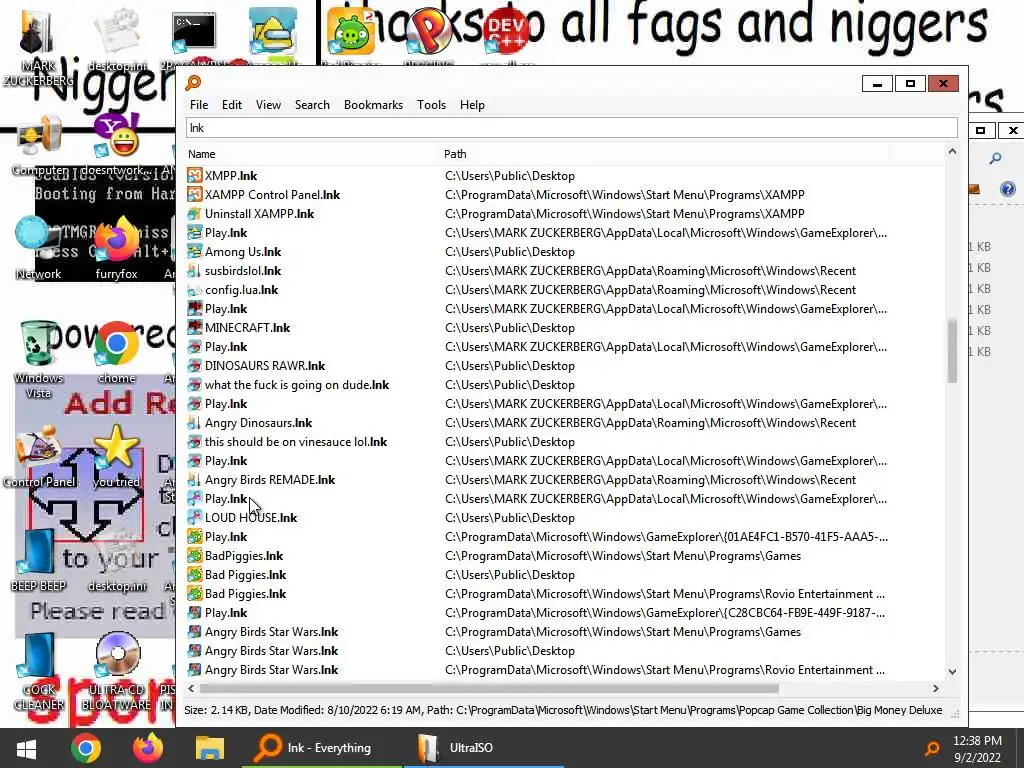Click the horizontal scrollbar thumb below results
The height and width of the screenshot is (768, 1024).
click(489, 688)
